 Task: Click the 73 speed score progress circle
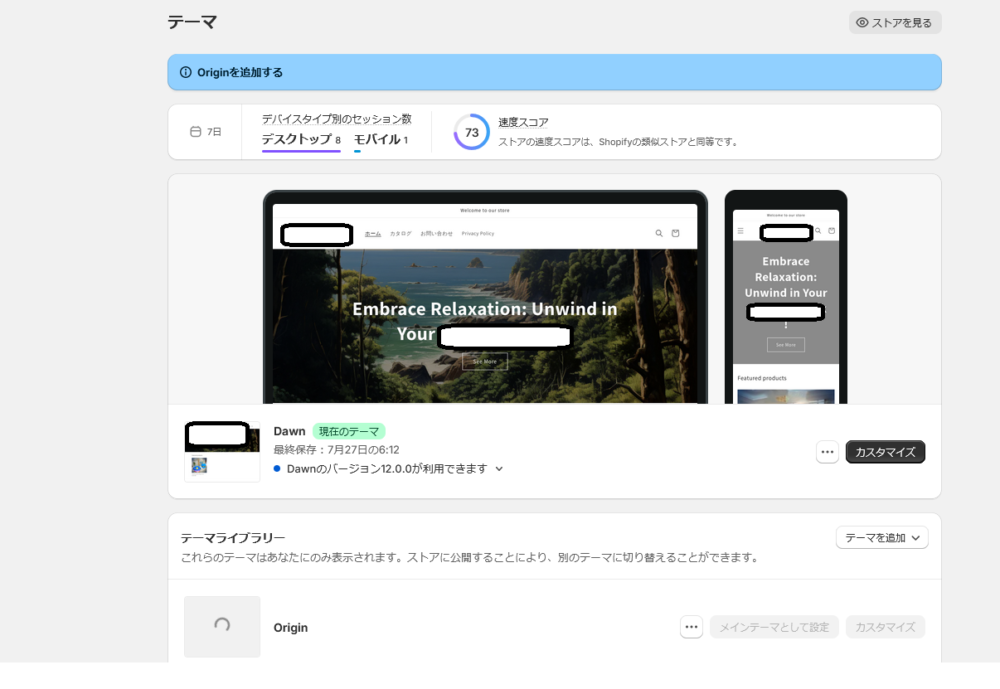click(x=471, y=132)
